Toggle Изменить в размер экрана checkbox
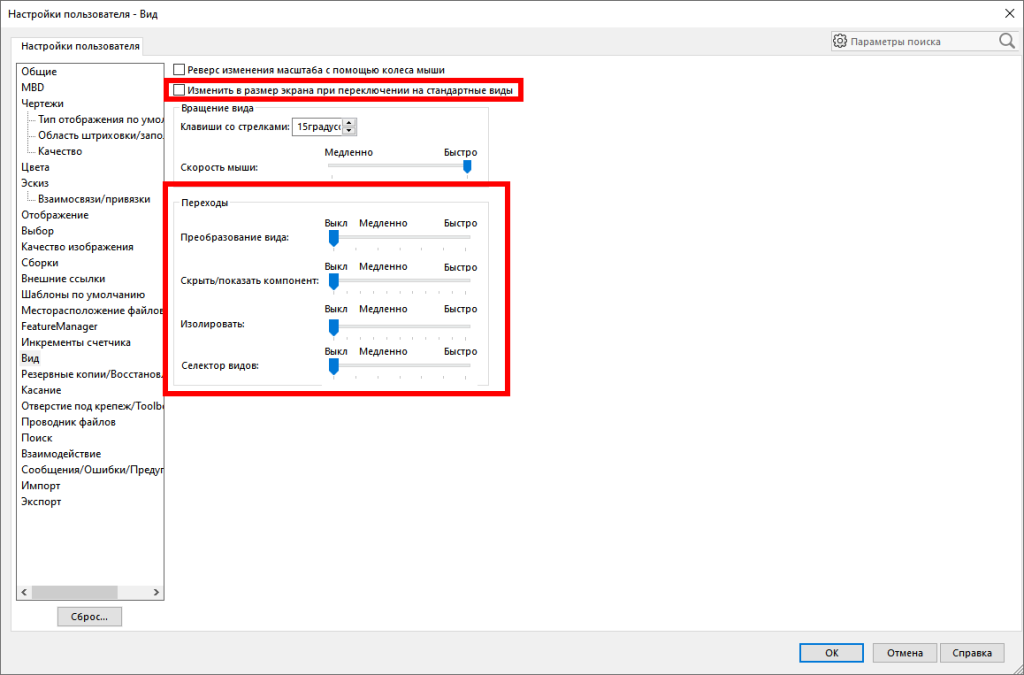Viewport: 1024px width, 675px height. pos(180,90)
